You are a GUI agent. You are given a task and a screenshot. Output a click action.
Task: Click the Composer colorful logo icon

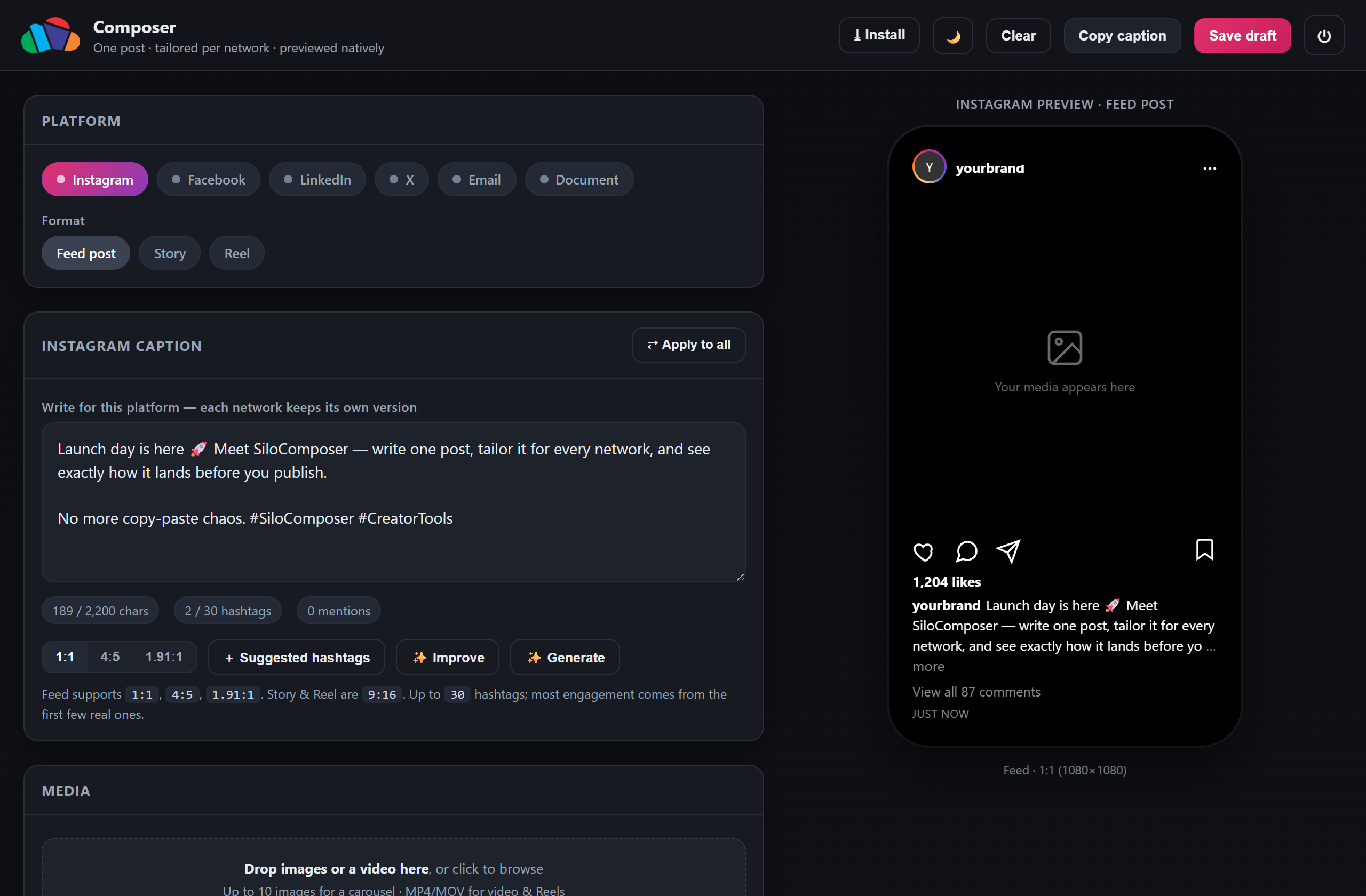(51, 36)
